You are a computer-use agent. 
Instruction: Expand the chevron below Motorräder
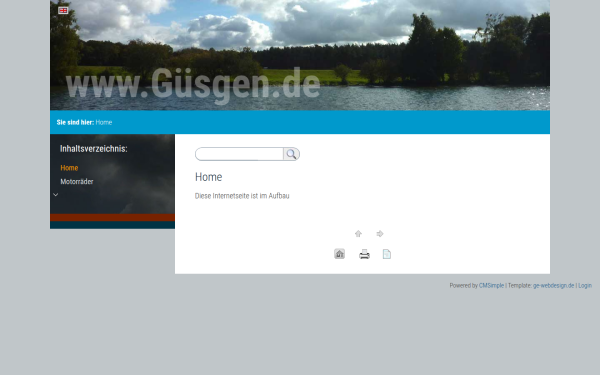(55, 195)
